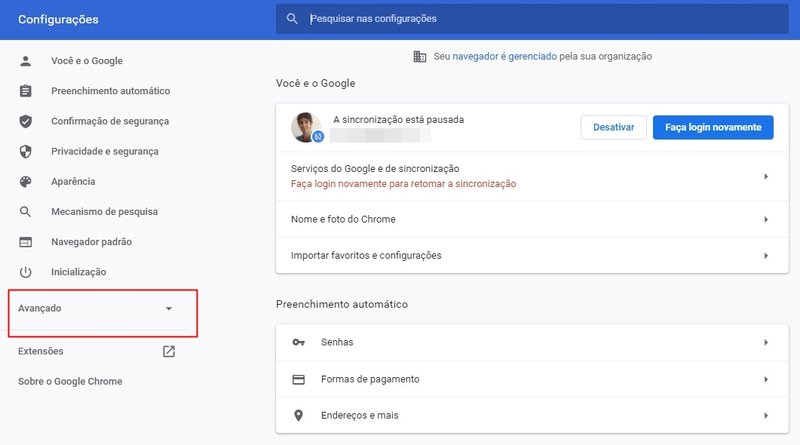
Task: Click the Avançado label
Action: tap(39, 308)
